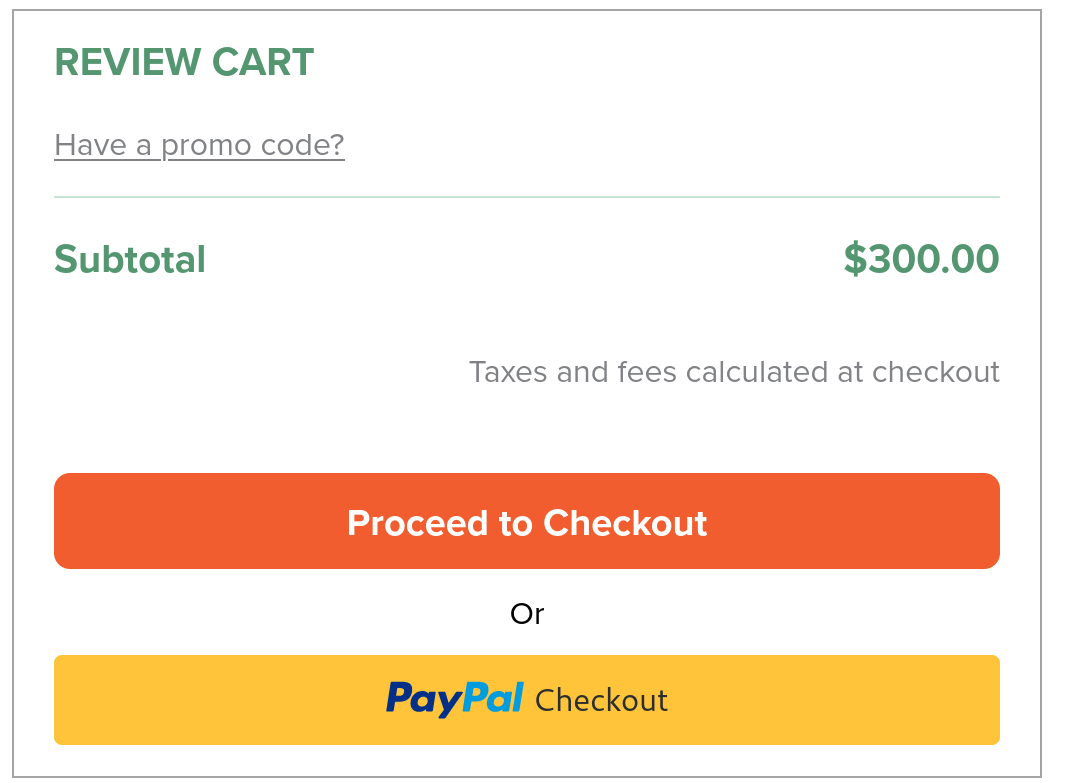Click the 'Or' separator text
The height and width of the screenshot is (783, 1078).
[x=527, y=613]
